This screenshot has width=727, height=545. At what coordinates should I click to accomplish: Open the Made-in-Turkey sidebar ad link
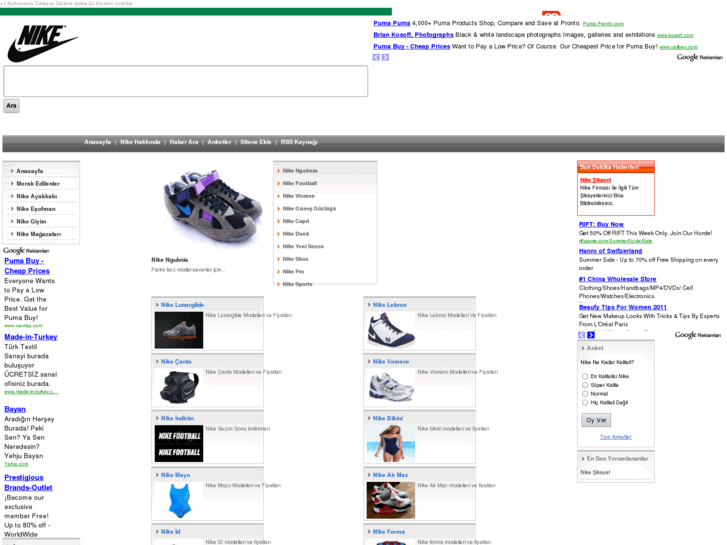(31, 337)
